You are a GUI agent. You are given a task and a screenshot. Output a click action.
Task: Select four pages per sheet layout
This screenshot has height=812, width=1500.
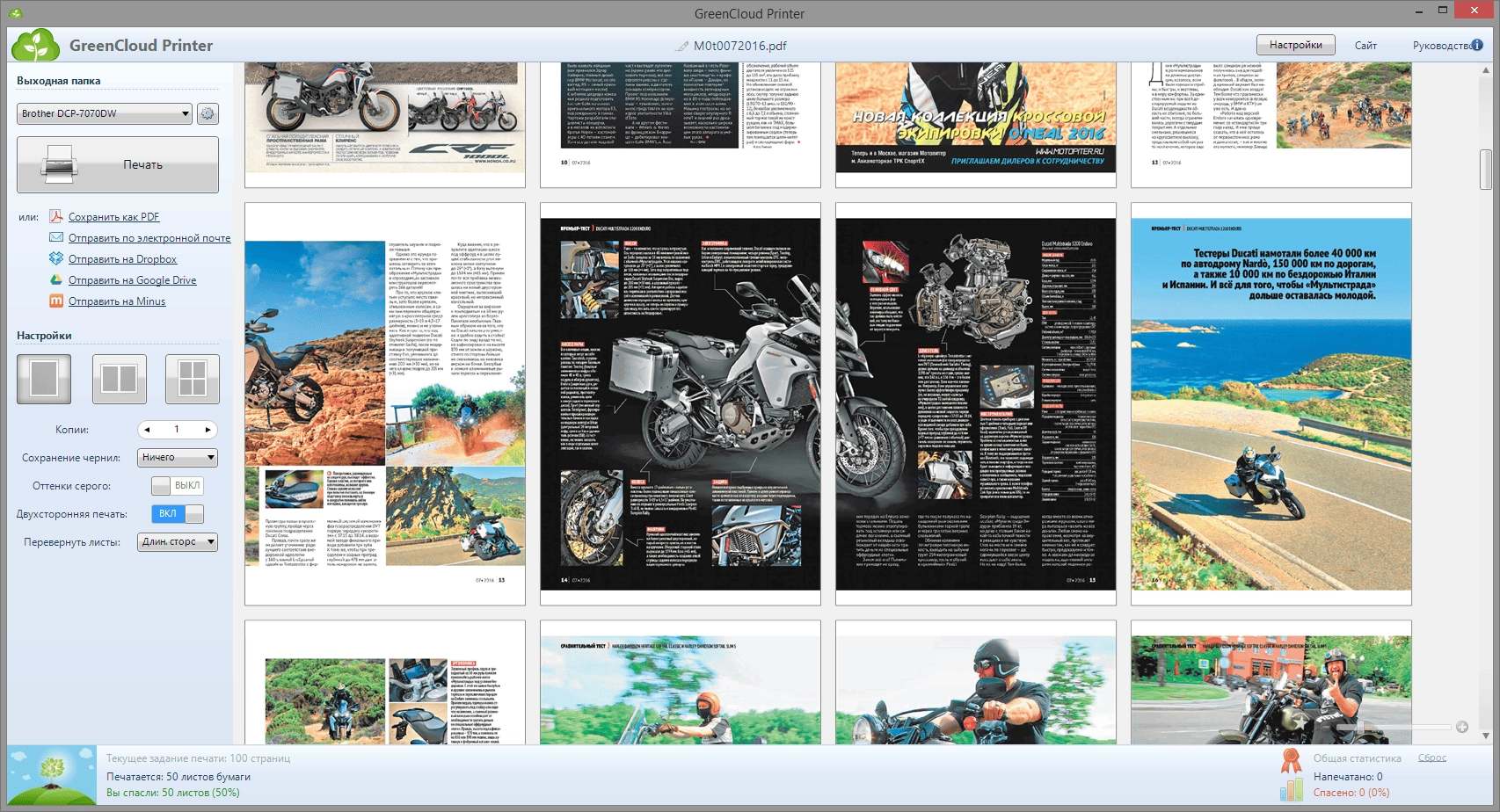[193, 379]
